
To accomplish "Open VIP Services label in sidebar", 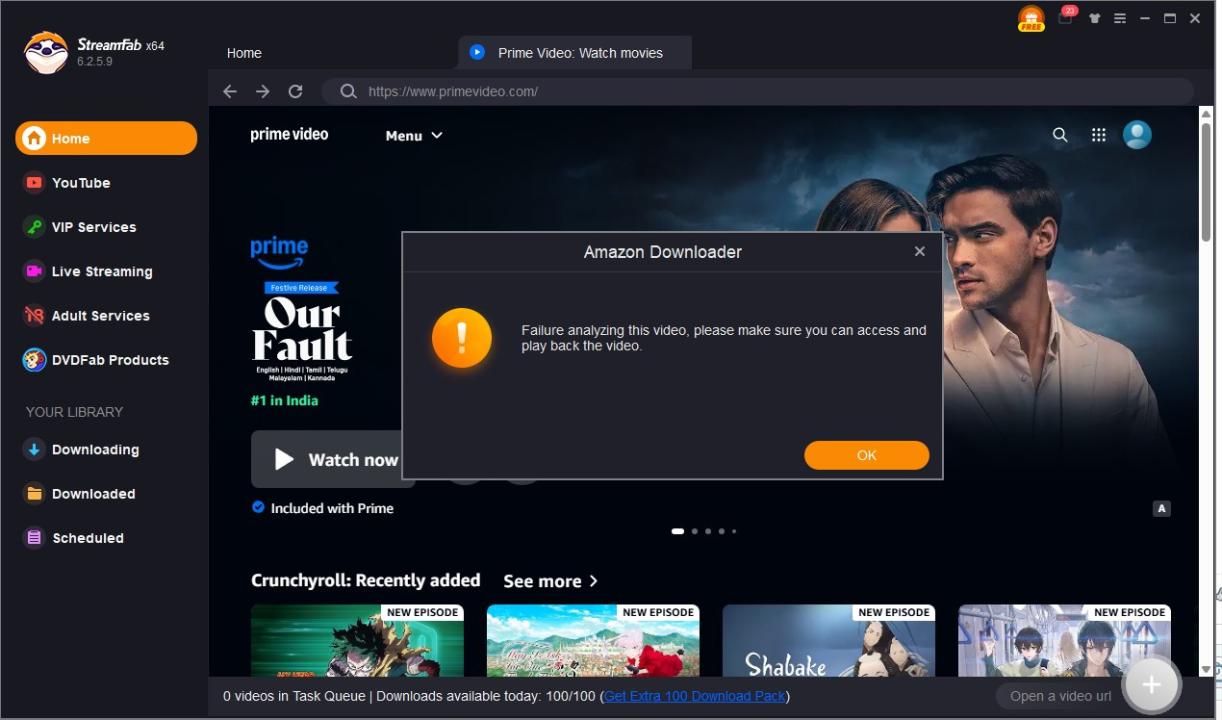I will point(94,227).
